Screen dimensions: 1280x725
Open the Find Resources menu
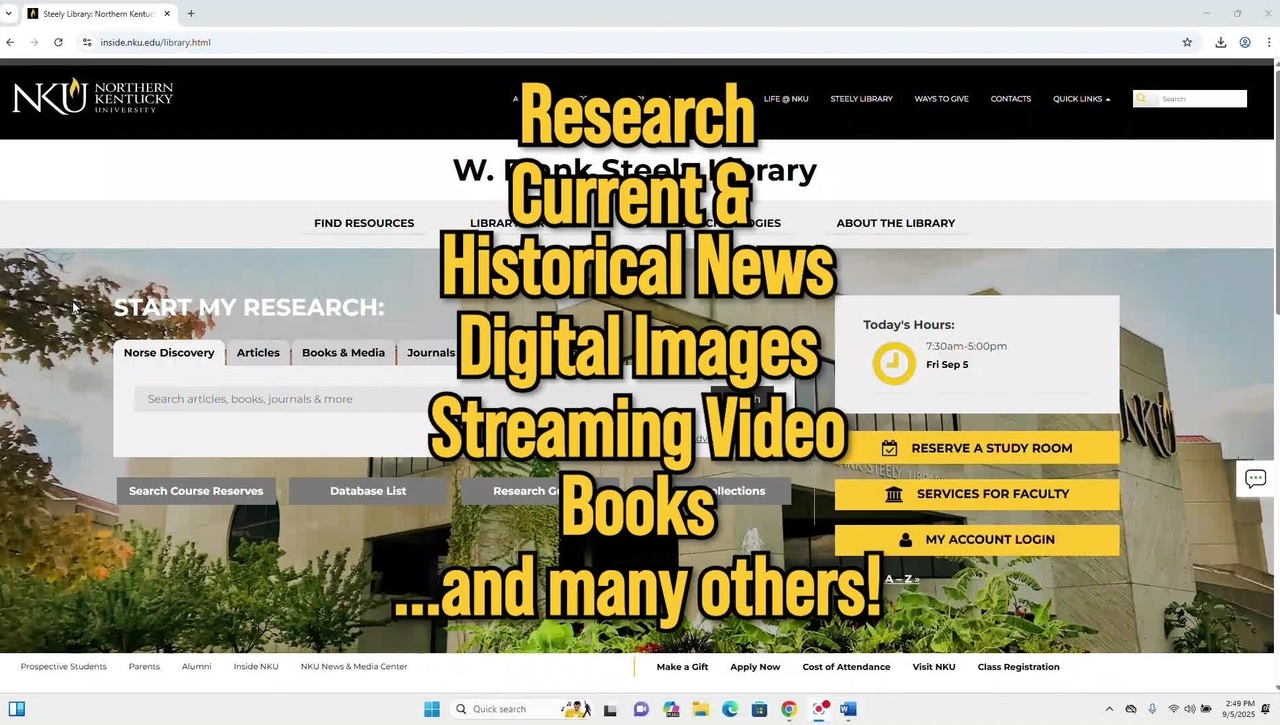[x=364, y=223]
